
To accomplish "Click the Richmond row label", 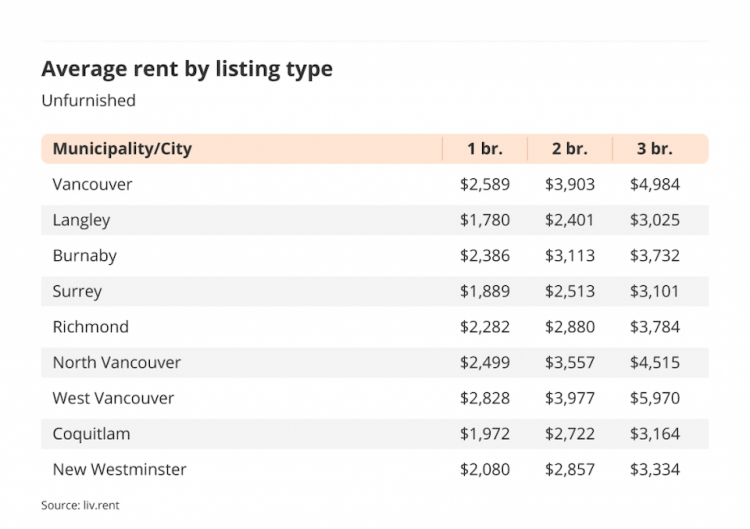I will [91, 327].
